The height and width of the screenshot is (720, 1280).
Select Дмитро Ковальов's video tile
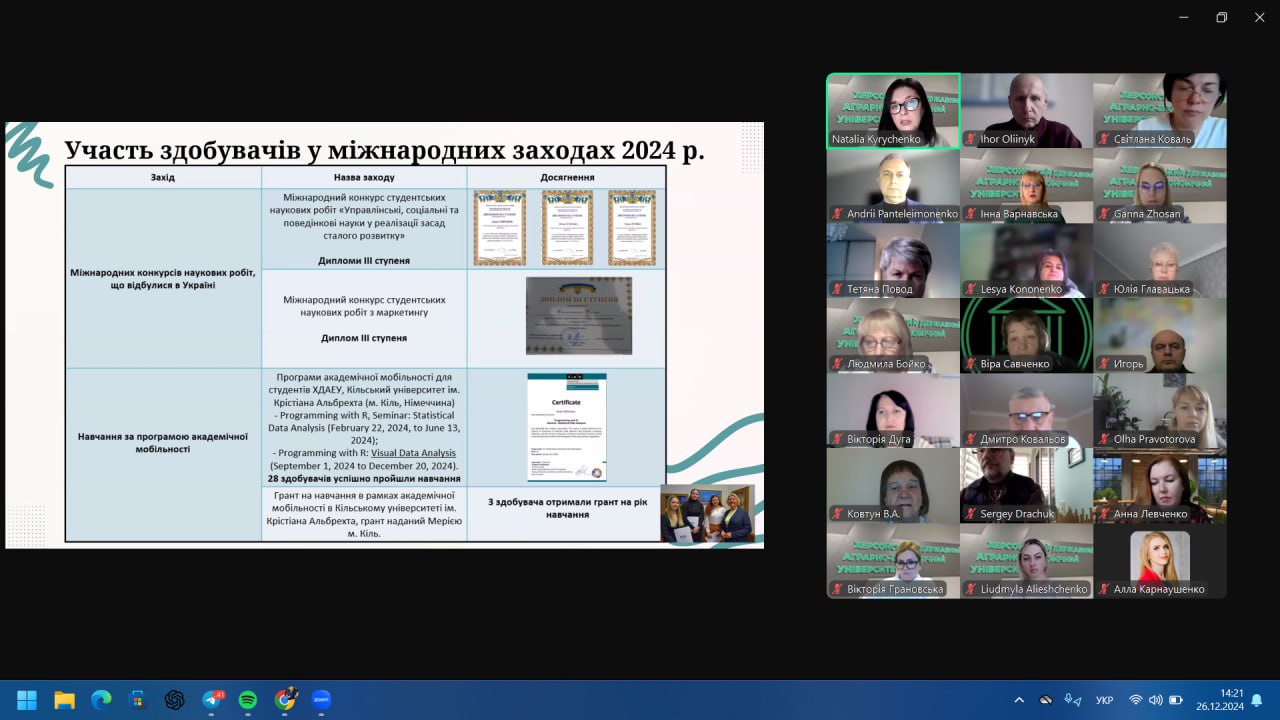coord(1026,411)
